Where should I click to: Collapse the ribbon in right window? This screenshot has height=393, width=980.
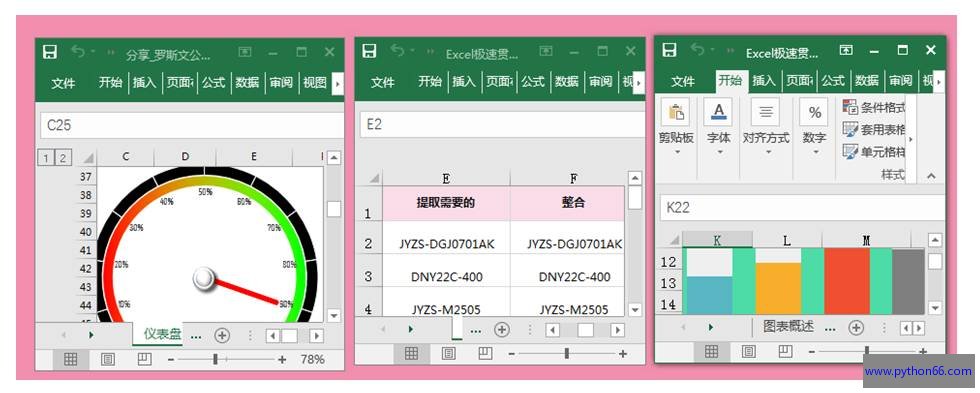(x=931, y=176)
